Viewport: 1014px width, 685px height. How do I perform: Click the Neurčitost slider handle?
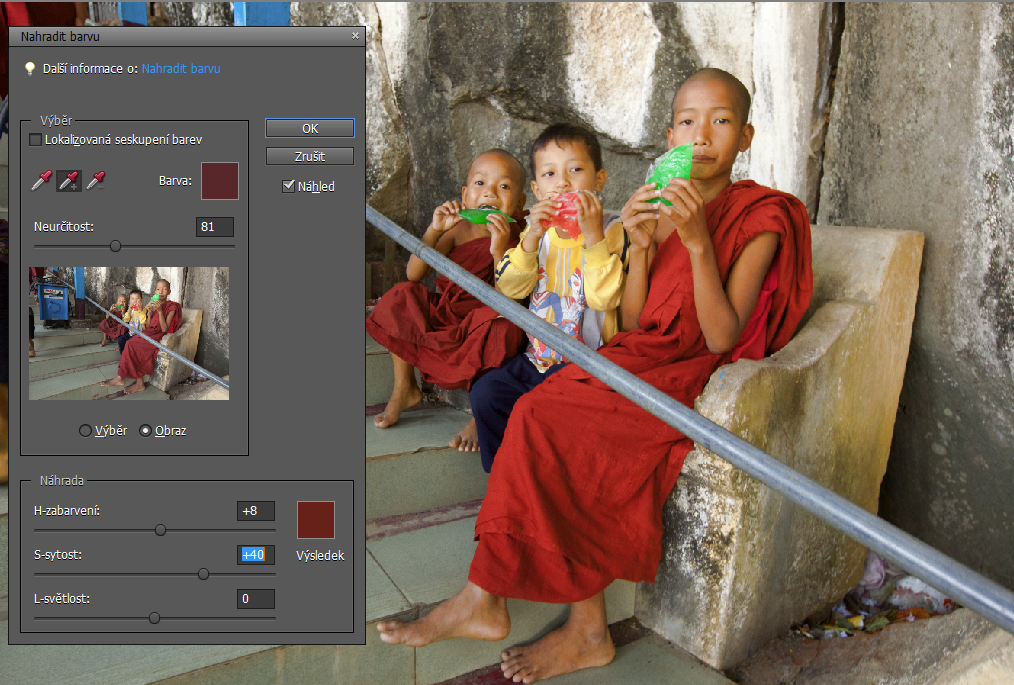click(x=115, y=245)
